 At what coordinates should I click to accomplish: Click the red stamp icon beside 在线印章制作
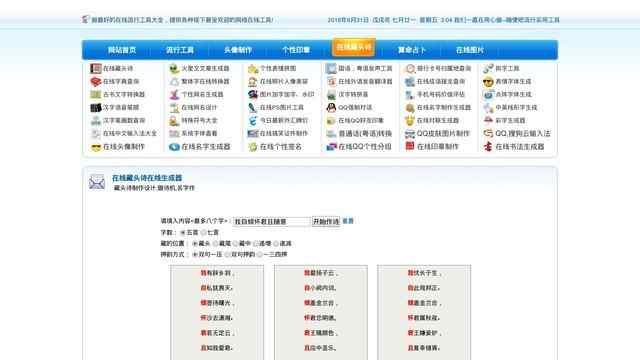[x=410, y=146]
